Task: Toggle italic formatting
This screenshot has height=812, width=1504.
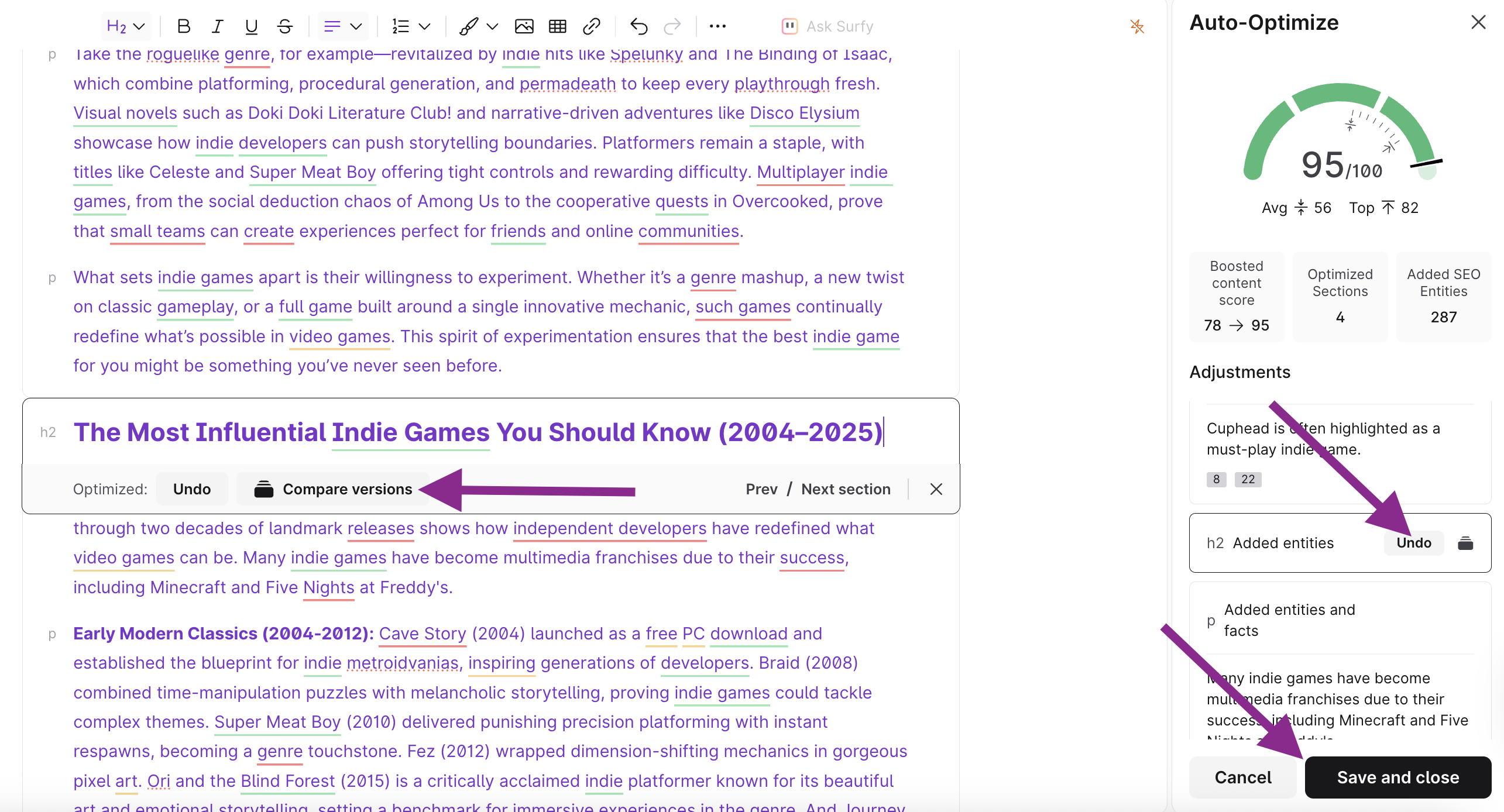Action: [x=218, y=26]
